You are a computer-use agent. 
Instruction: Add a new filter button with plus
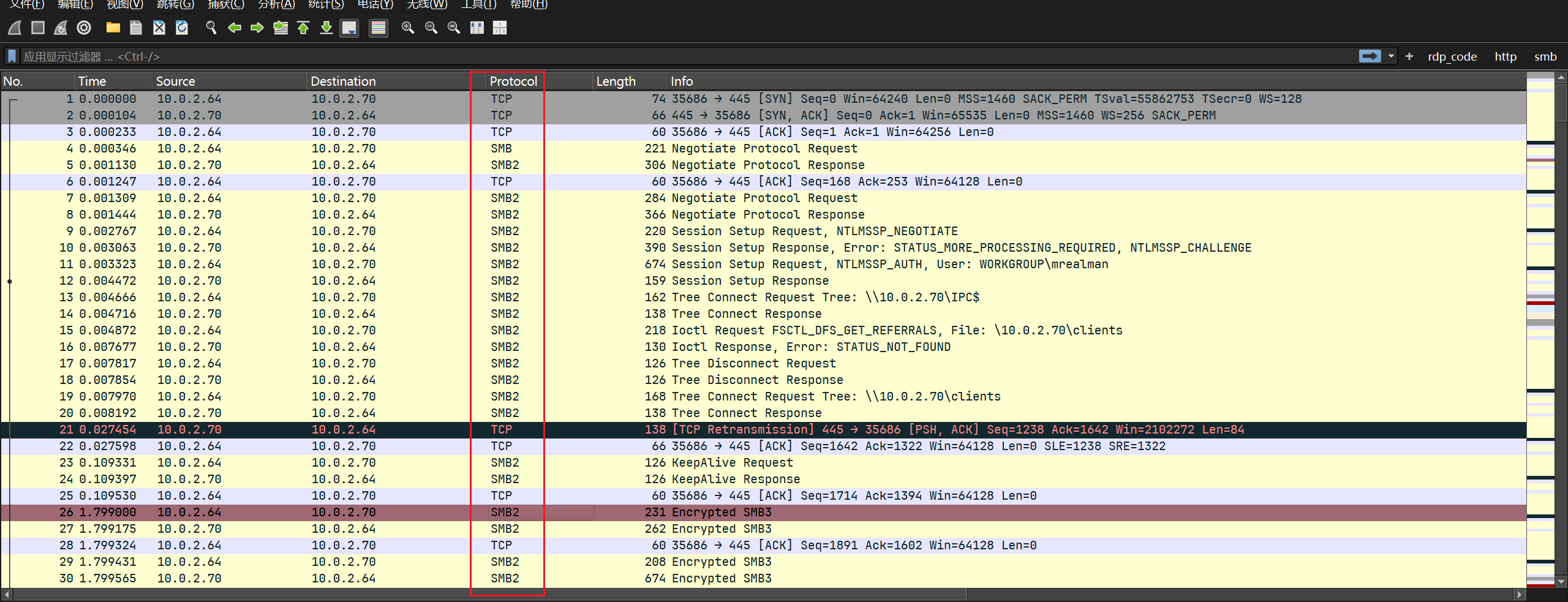pyautogui.click(x=1409, y=56)
